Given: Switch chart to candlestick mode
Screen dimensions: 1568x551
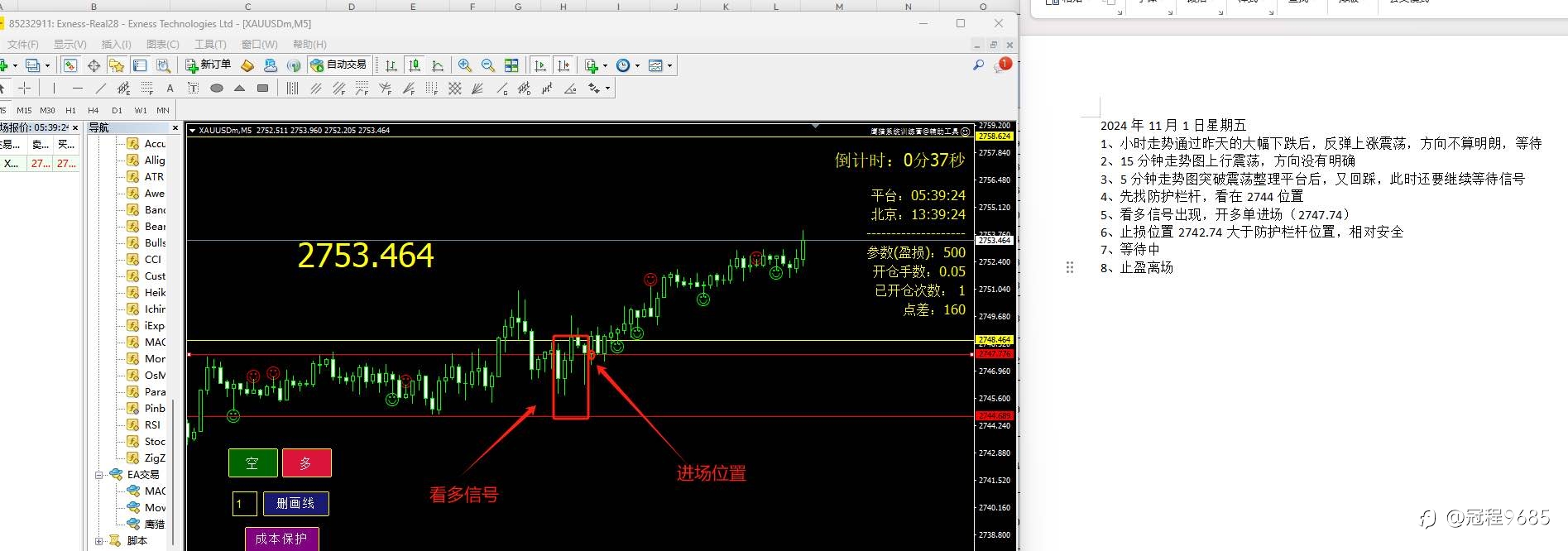Looking at the screenshot, I should (414, 65).
